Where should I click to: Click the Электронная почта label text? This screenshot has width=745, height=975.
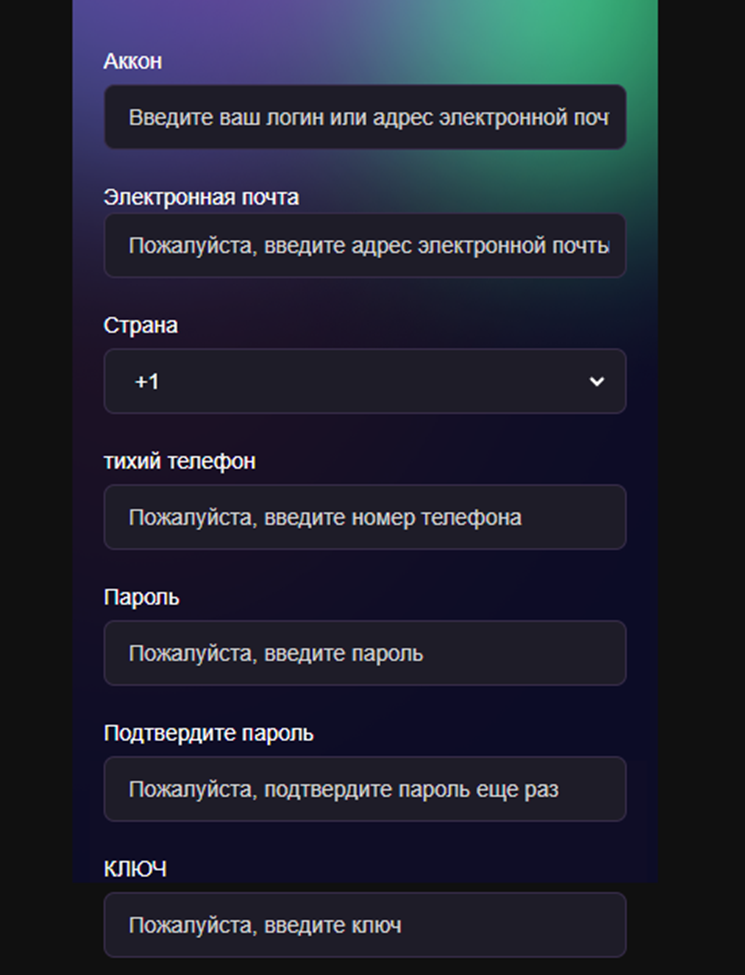click(x=201, y=197)
